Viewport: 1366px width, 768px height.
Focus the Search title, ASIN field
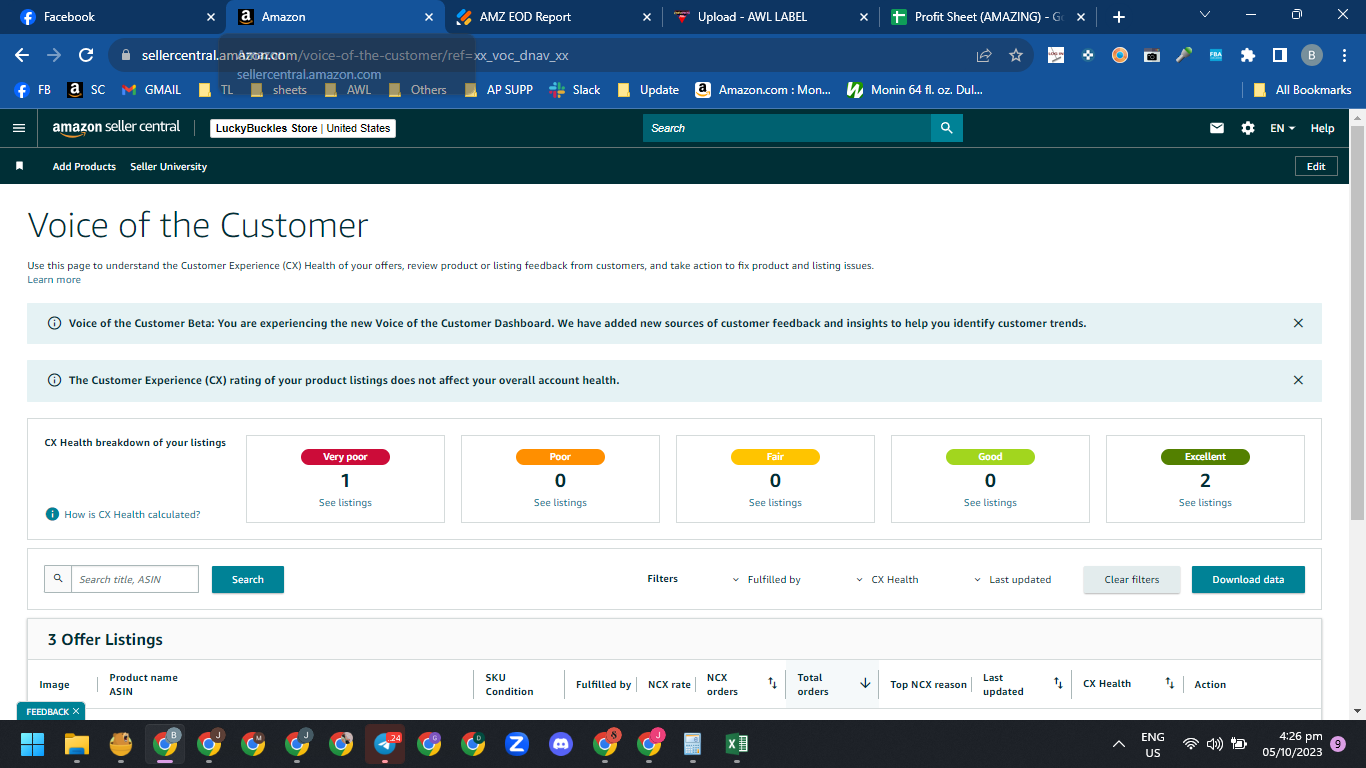[135, 579]
